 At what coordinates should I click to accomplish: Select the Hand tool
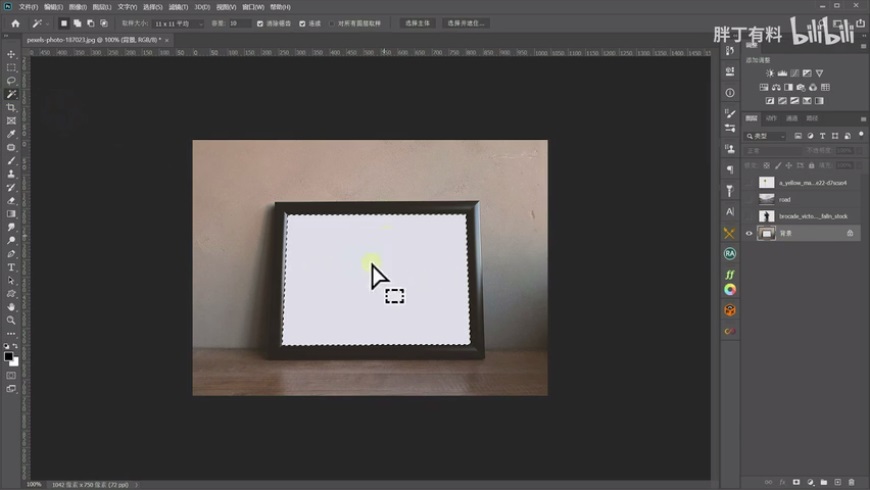pos(11,307)
